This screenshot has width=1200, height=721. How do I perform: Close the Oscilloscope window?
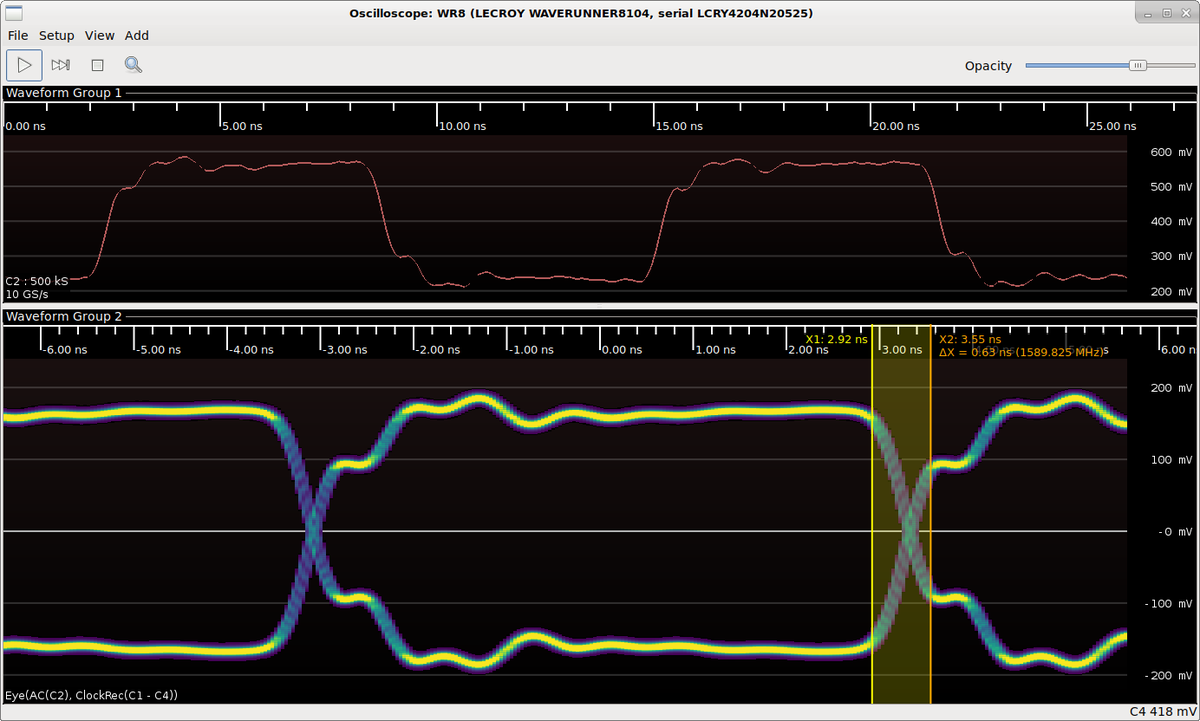(1185, 12)
